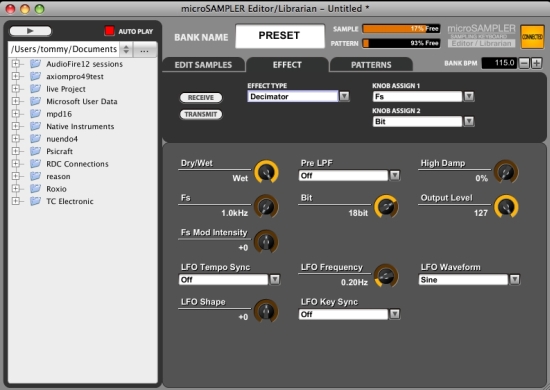Screen dimensions: 550x390
Task: Expand the nuendo4 folder node
Action: (15, 139)
